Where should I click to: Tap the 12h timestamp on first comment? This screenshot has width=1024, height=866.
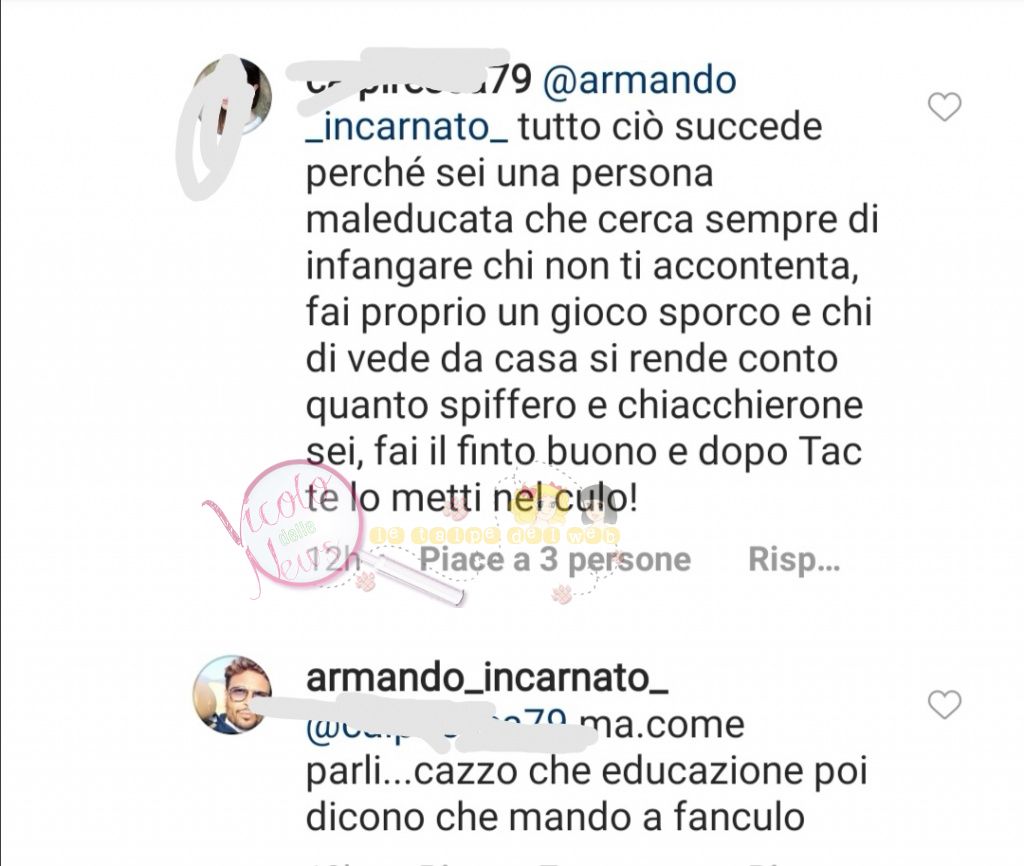click(334, 560)
